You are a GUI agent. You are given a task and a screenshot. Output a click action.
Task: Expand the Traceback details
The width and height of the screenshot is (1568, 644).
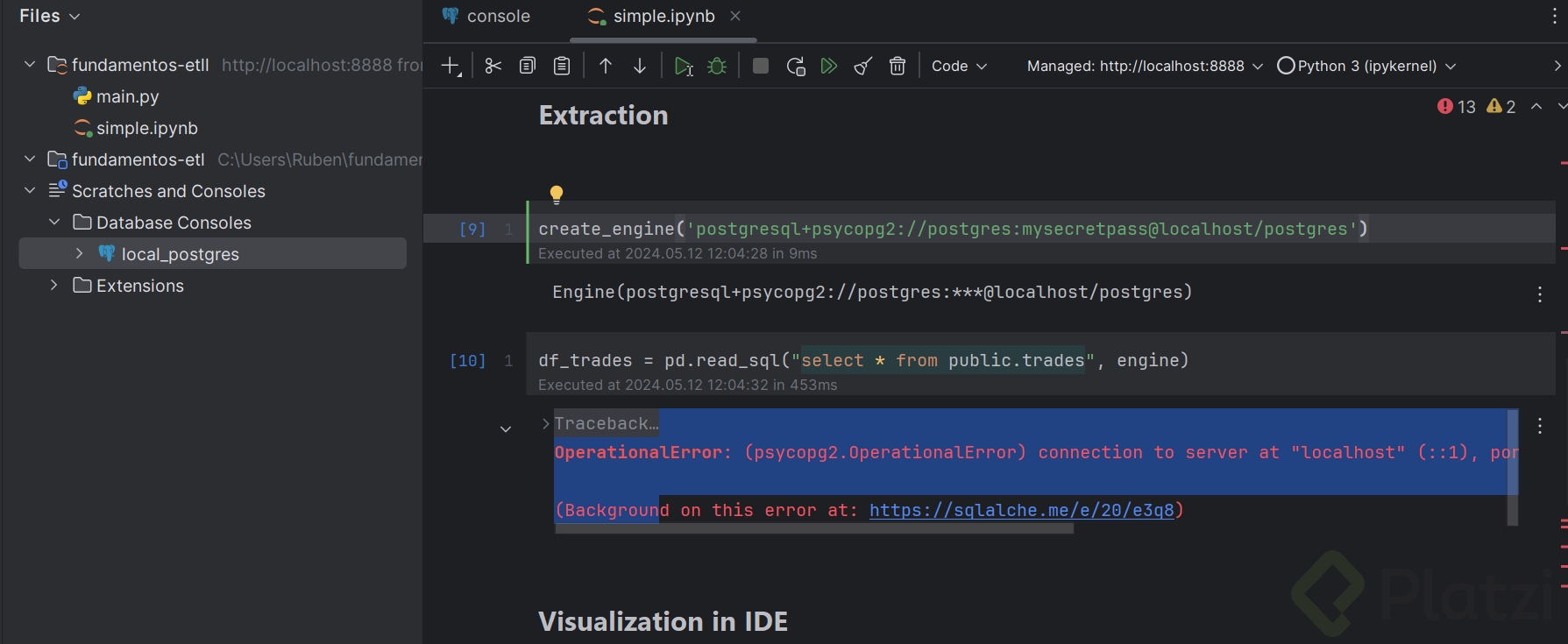point(546,424)
